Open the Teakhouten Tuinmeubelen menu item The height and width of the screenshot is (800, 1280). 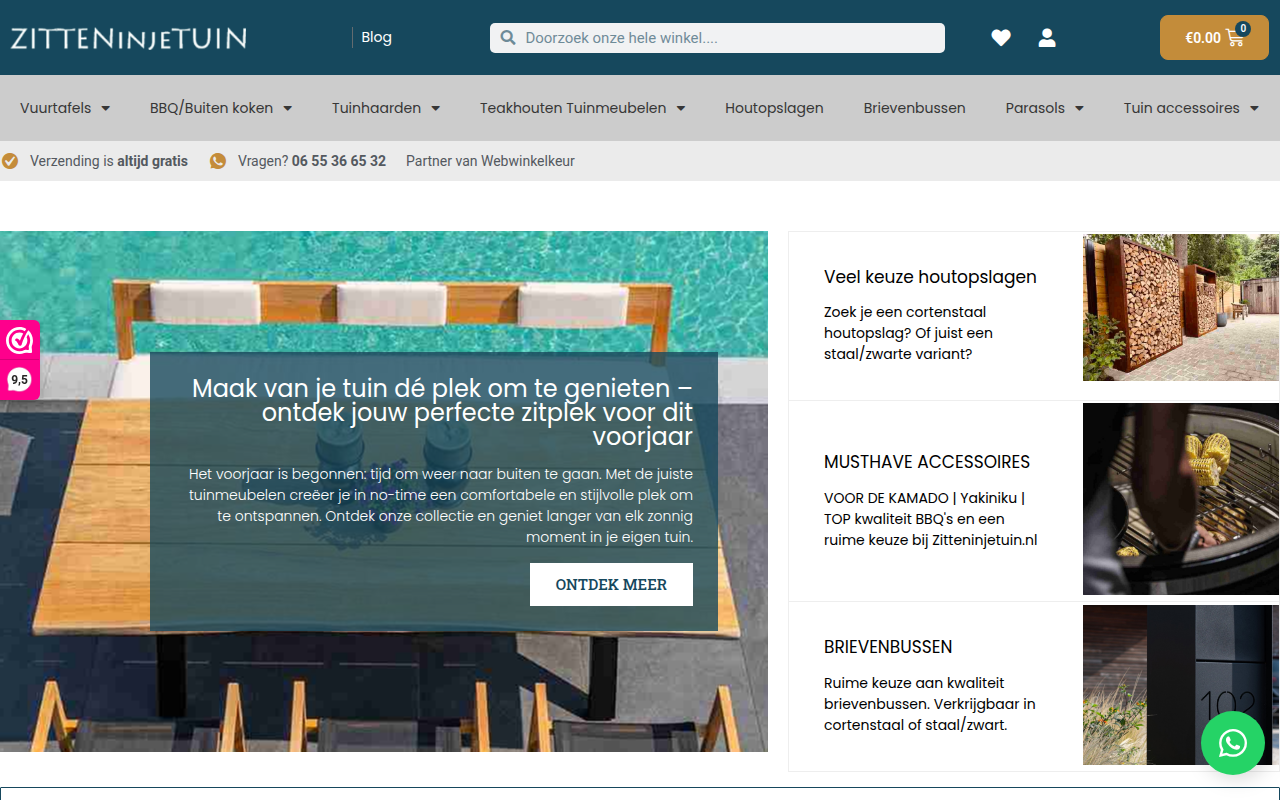click(573, 108)
